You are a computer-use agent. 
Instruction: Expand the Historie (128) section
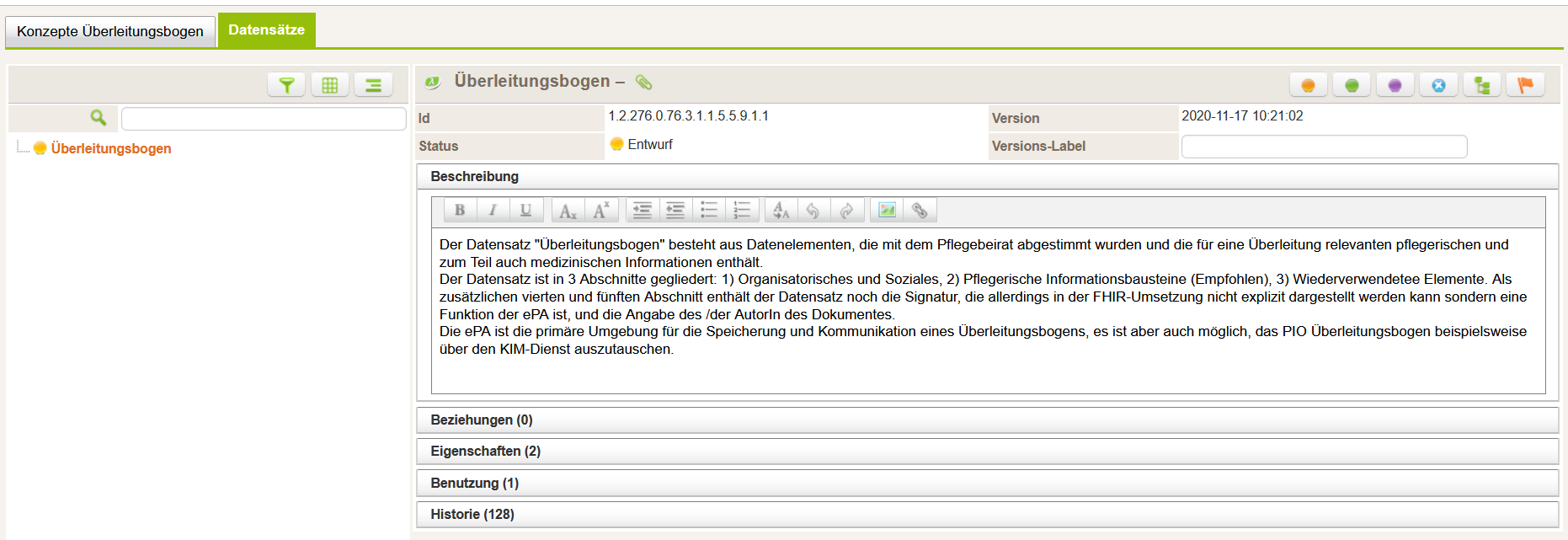tap(472, 514)
